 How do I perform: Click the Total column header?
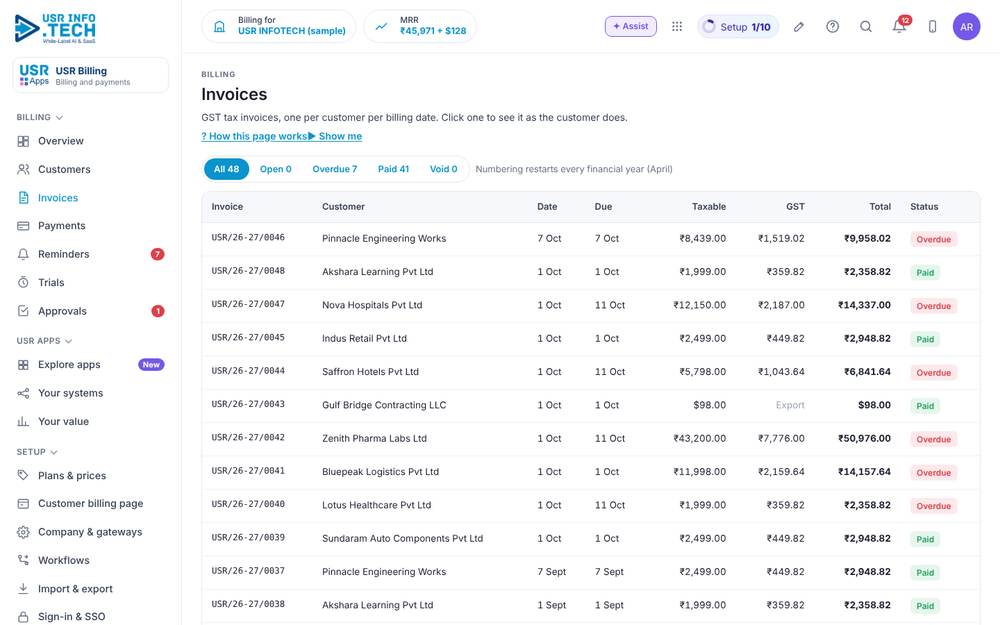coord(879,207)
